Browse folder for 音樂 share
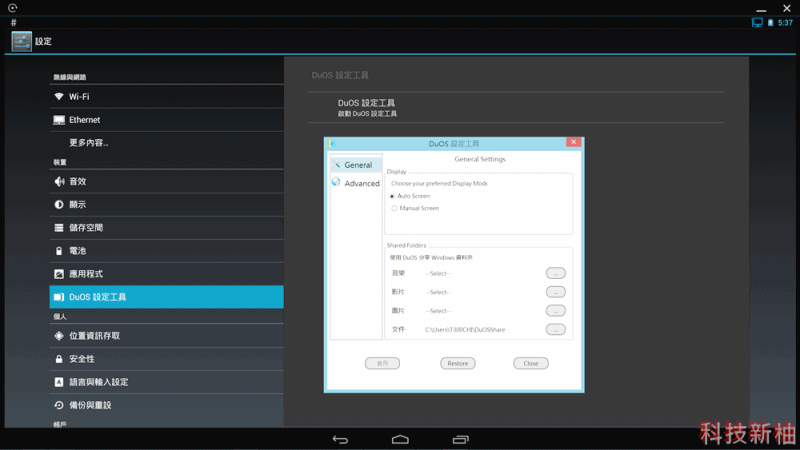The height and width of the screenshot is (450, 800). pos(556,273)
